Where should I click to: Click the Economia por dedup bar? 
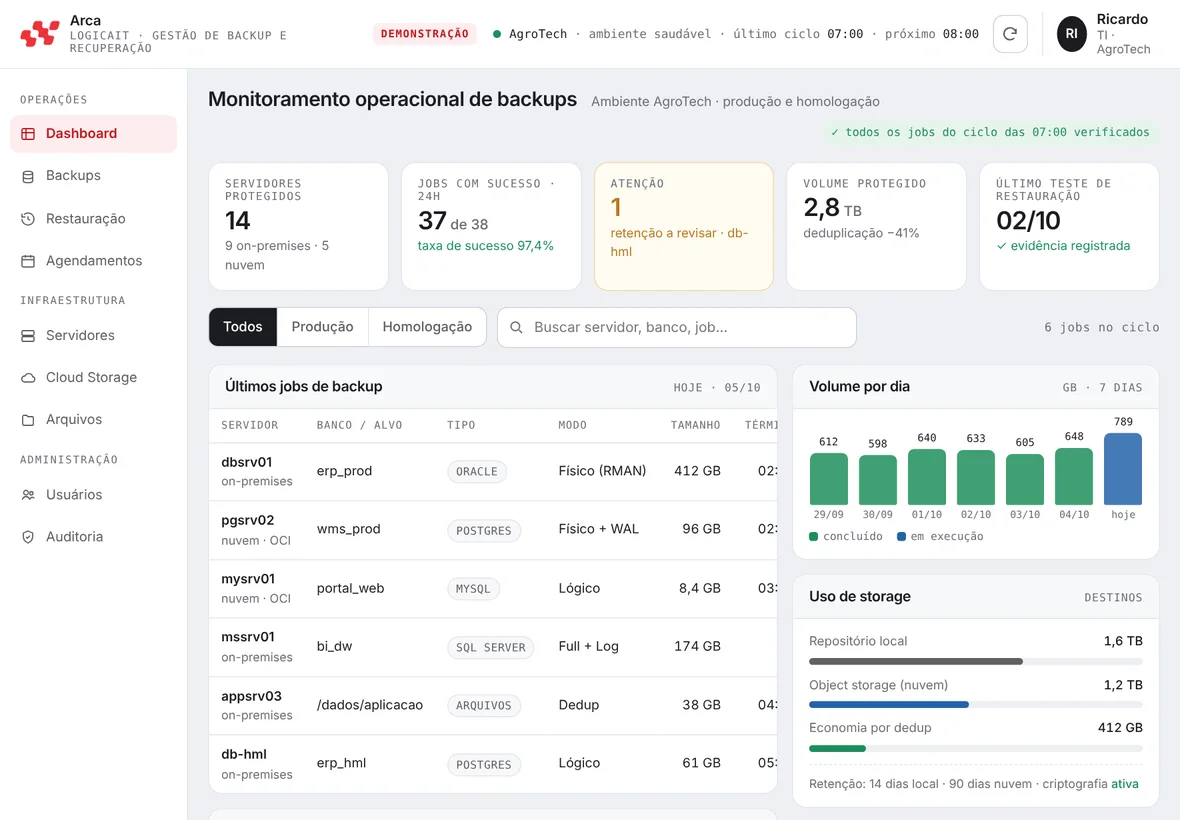point(975,749)
